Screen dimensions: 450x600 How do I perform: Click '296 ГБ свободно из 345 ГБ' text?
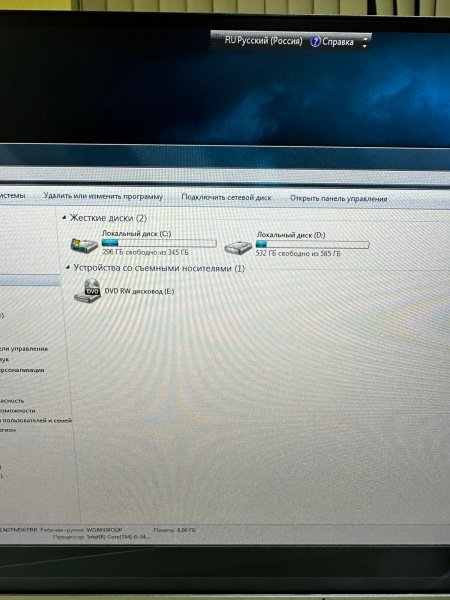[145, 252]
